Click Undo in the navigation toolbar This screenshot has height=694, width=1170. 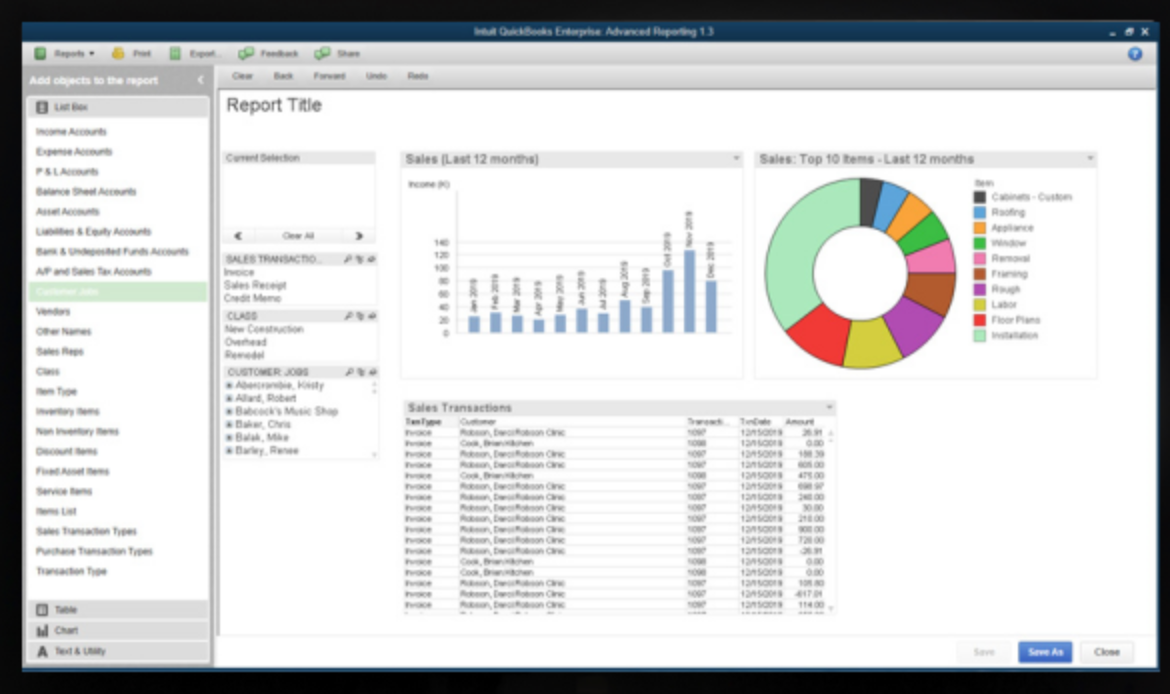pos(376,76)
